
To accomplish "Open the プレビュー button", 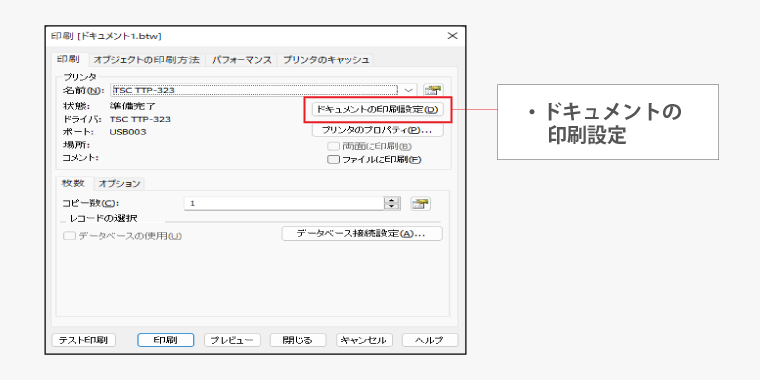I will click(x=232, y=340).
